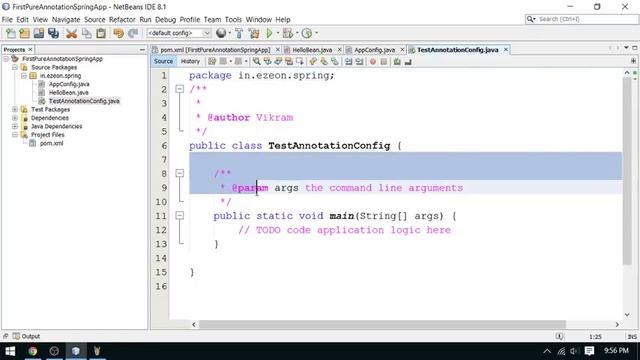
Task: Open the Debug Project dropdown arrow
Action: (x=297, y=33)
